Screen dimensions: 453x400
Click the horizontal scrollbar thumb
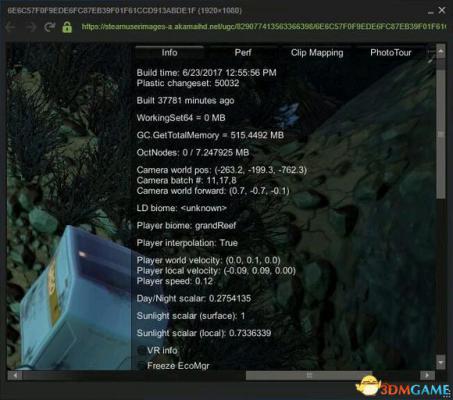[309, 375]
